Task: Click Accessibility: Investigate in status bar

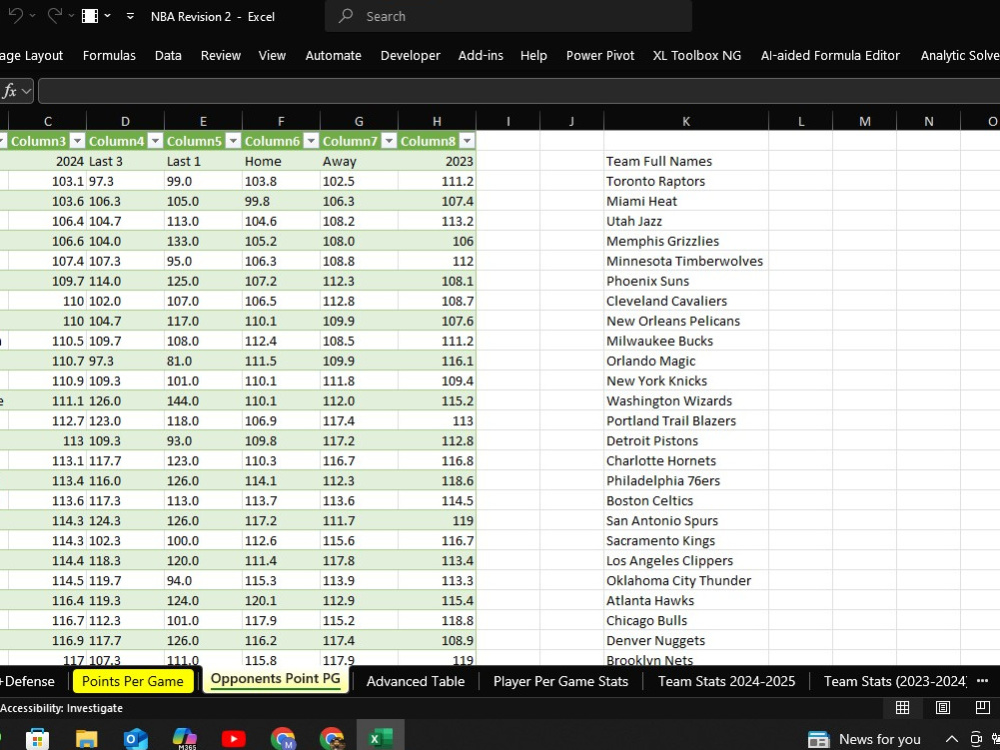Action: tap(61, 708)
